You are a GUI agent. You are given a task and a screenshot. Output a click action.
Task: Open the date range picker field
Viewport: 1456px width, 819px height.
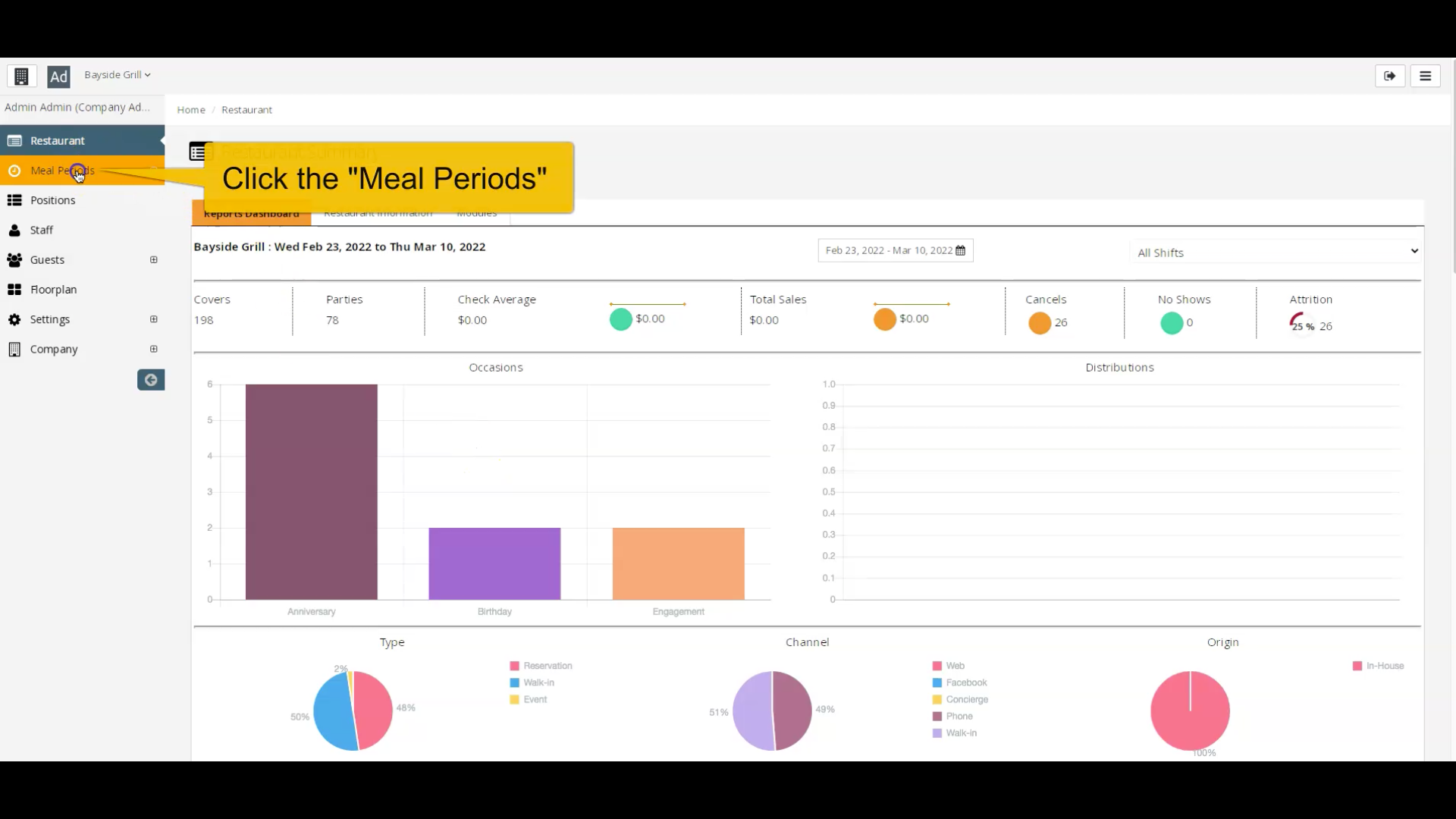click(x=896, y=250)
